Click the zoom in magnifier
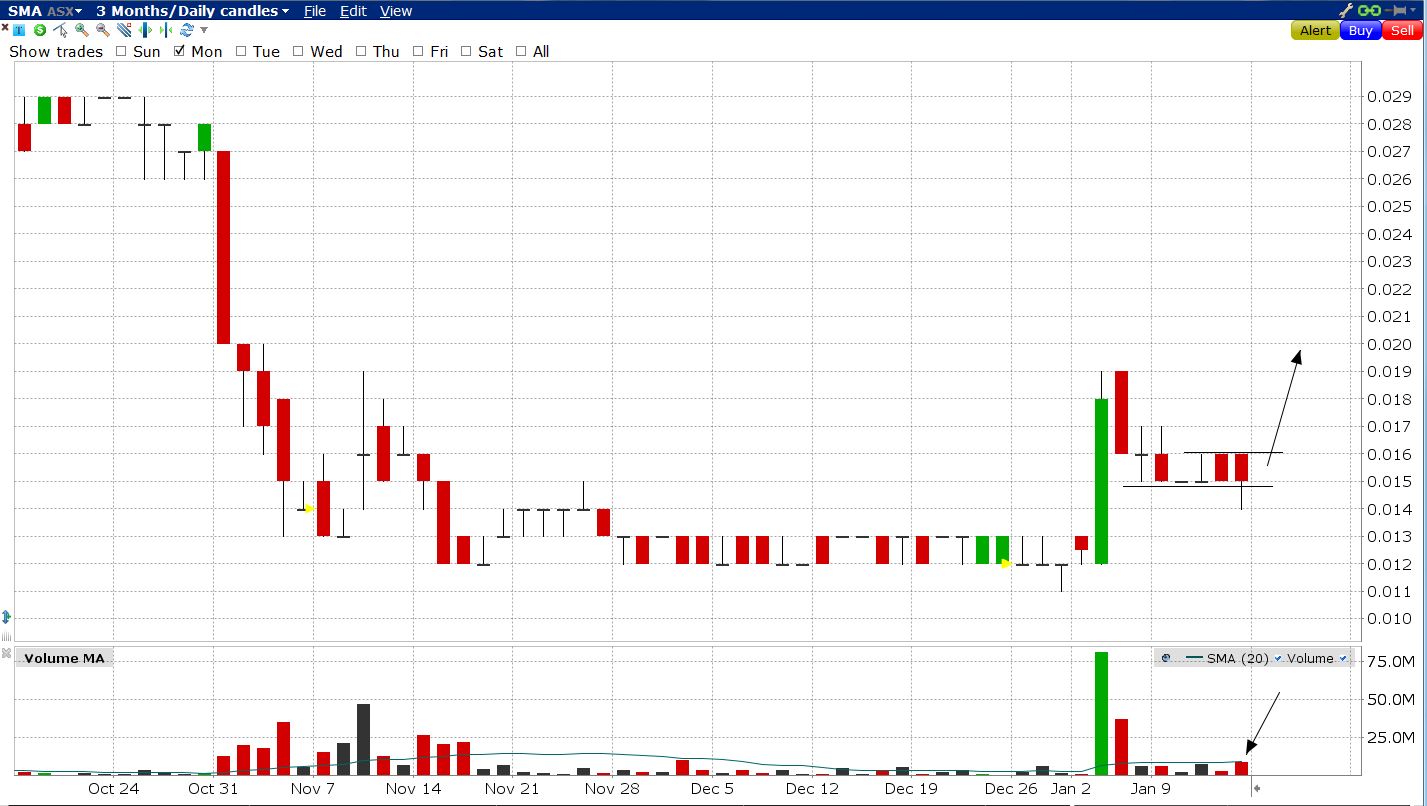 pos(82,30)
